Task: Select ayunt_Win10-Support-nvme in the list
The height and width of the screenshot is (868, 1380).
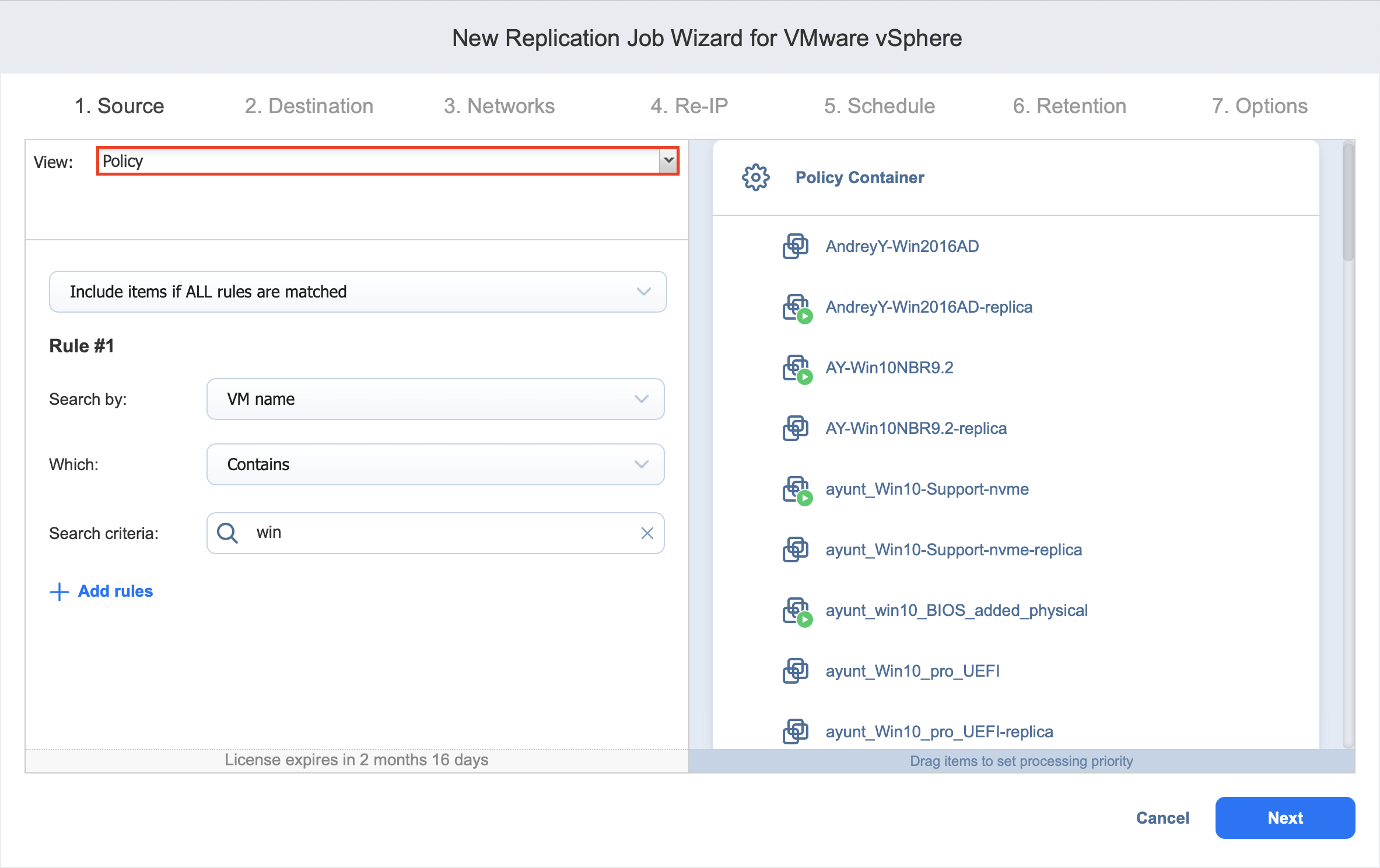Action: click(927, 489)
